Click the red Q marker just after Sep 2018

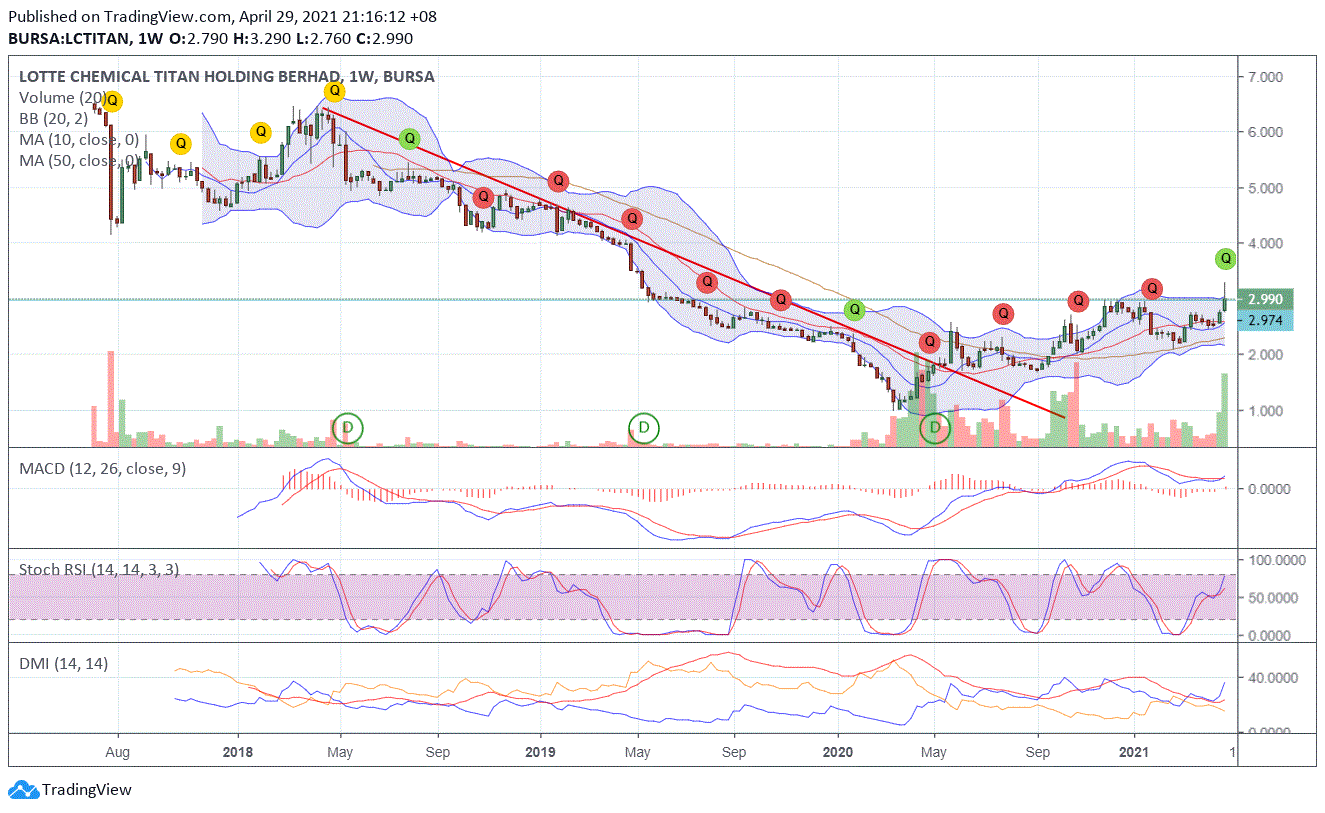coord(483,197)
